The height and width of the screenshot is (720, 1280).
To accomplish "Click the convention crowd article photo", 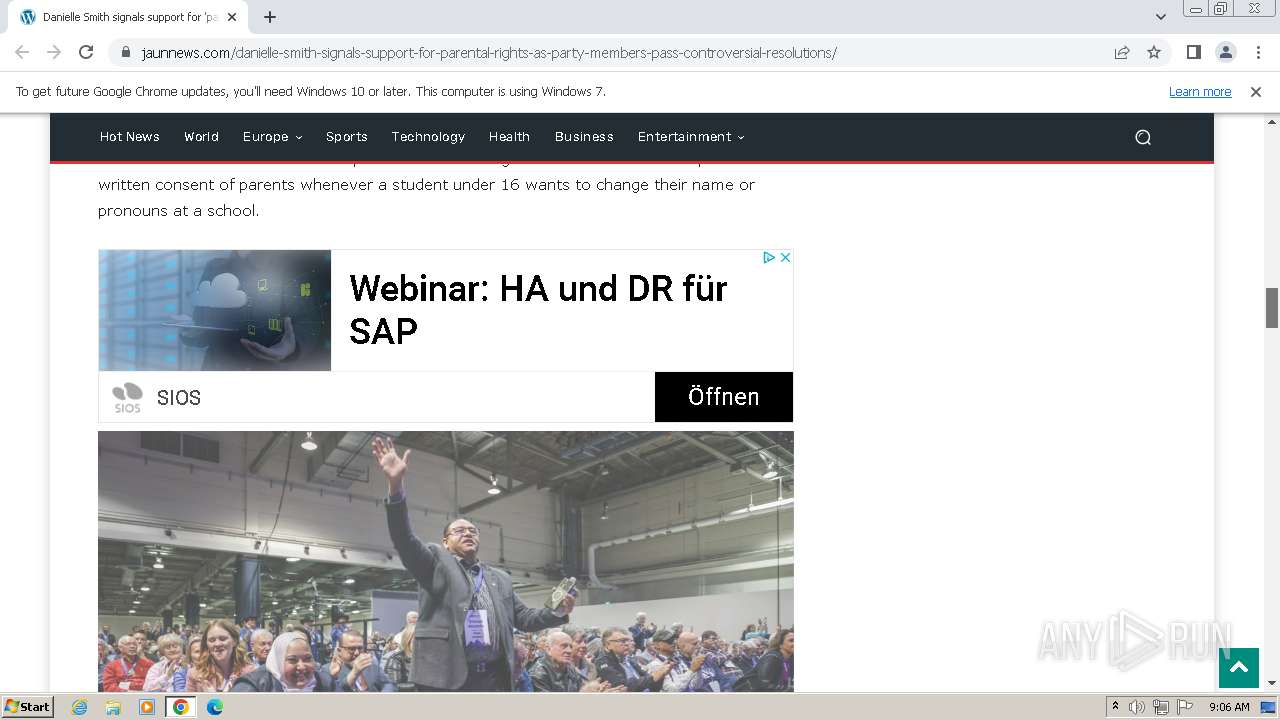I will 446,561.
